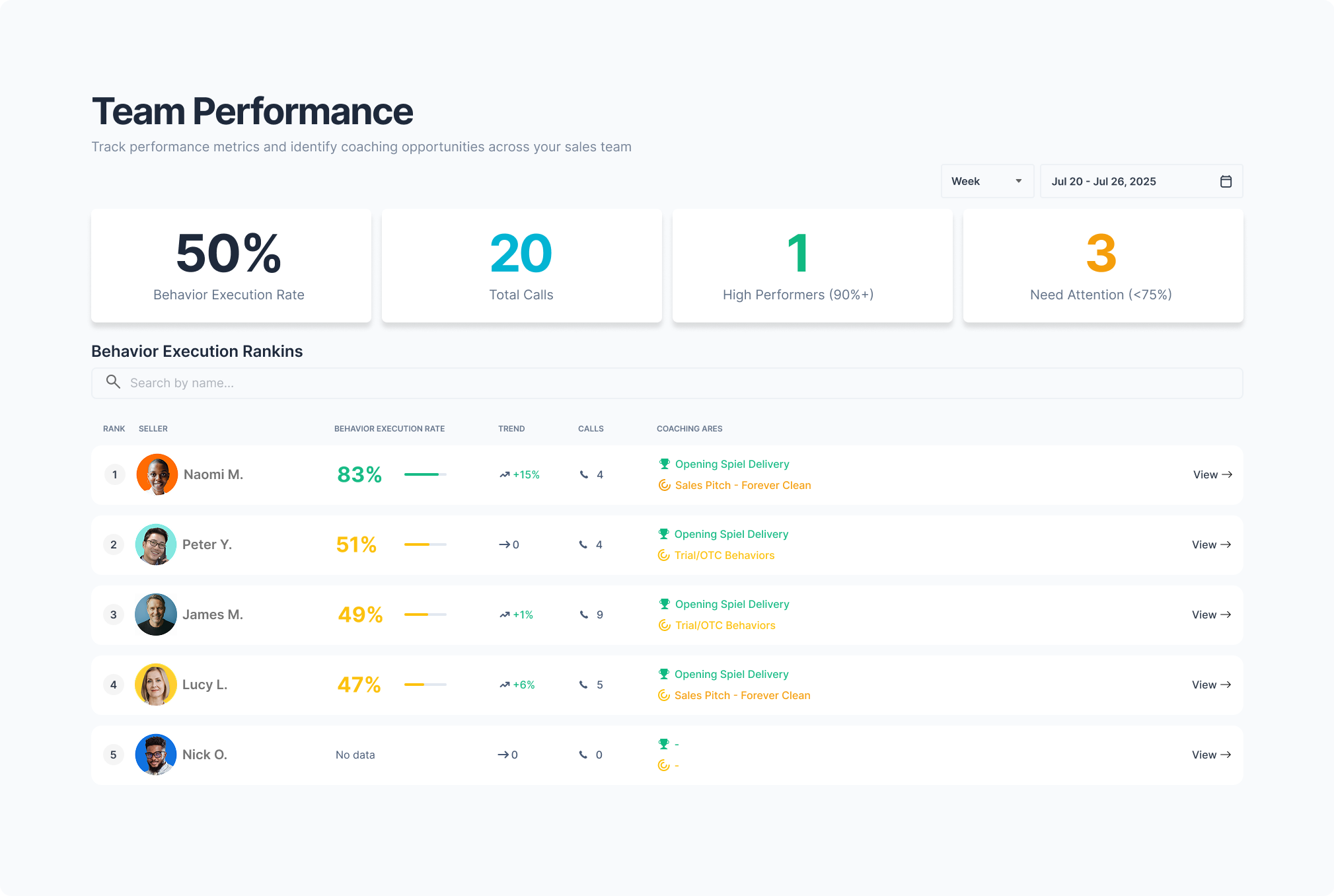Open the Week period dropdown
The image size is (1334, 896).
coord(987,181)
